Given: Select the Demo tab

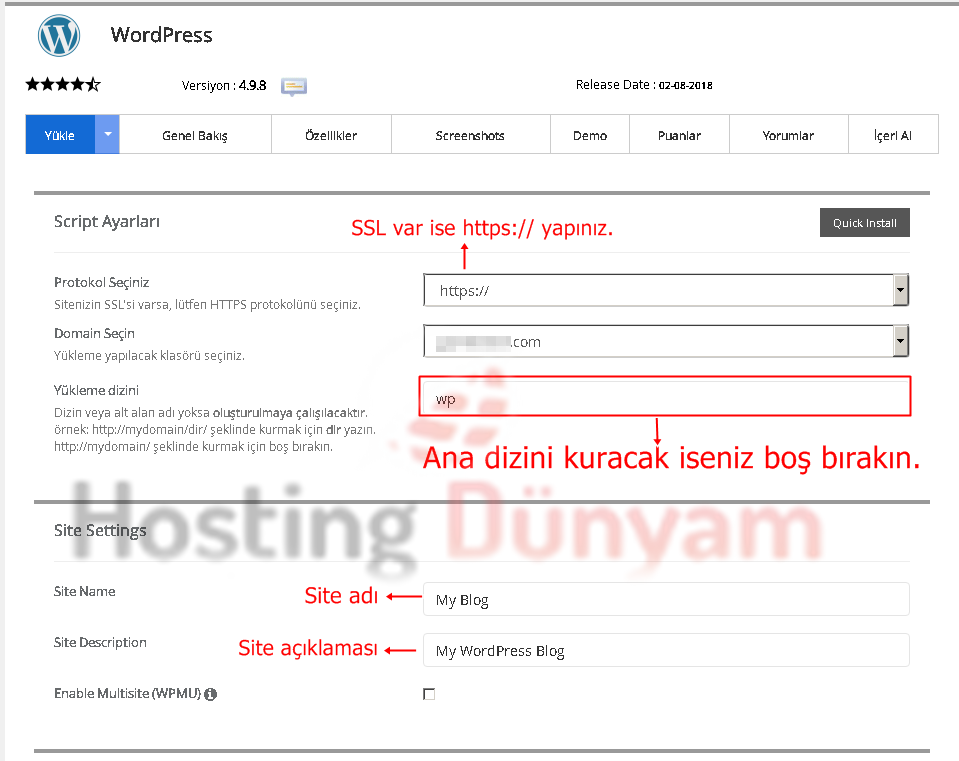Looking at the screenshot, I should (x=590, y=135).
